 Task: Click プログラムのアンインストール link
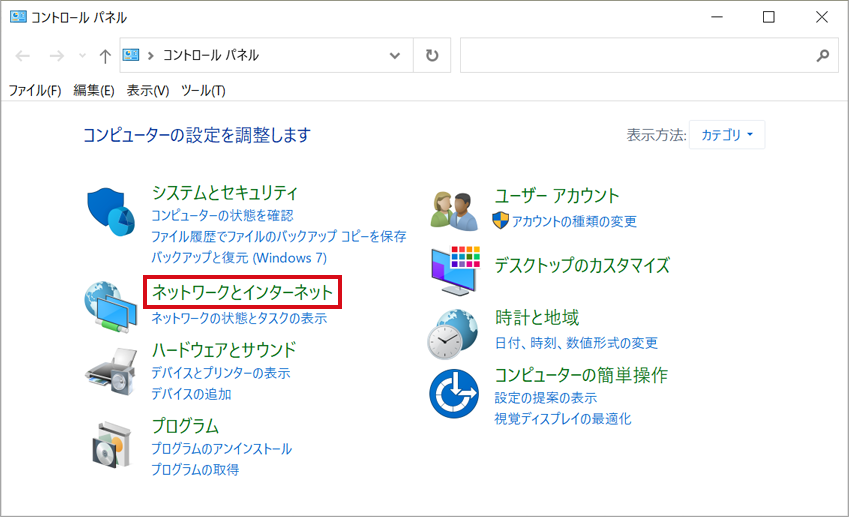pos(221,449)
